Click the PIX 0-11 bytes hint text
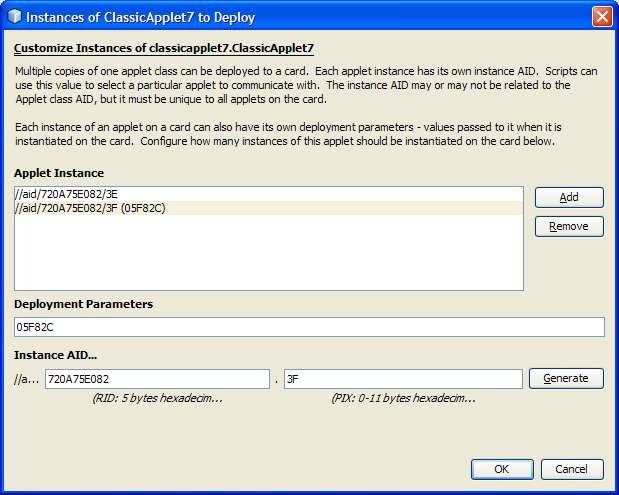Image resolution: width=619 pixels, height=495 pixels. (403, 398)
